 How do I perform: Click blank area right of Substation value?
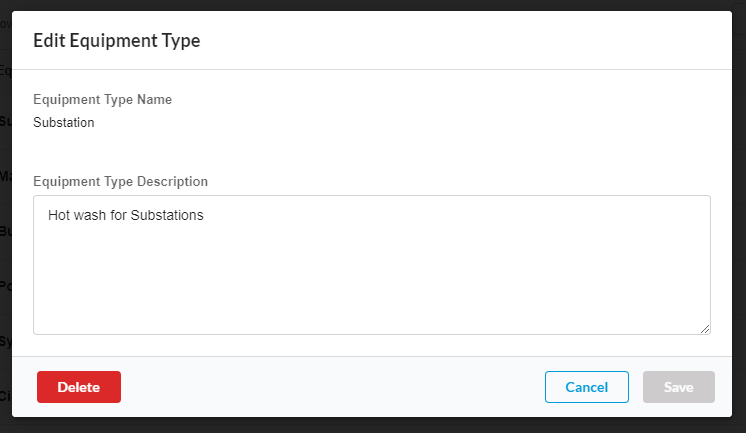tap(400, 123)
